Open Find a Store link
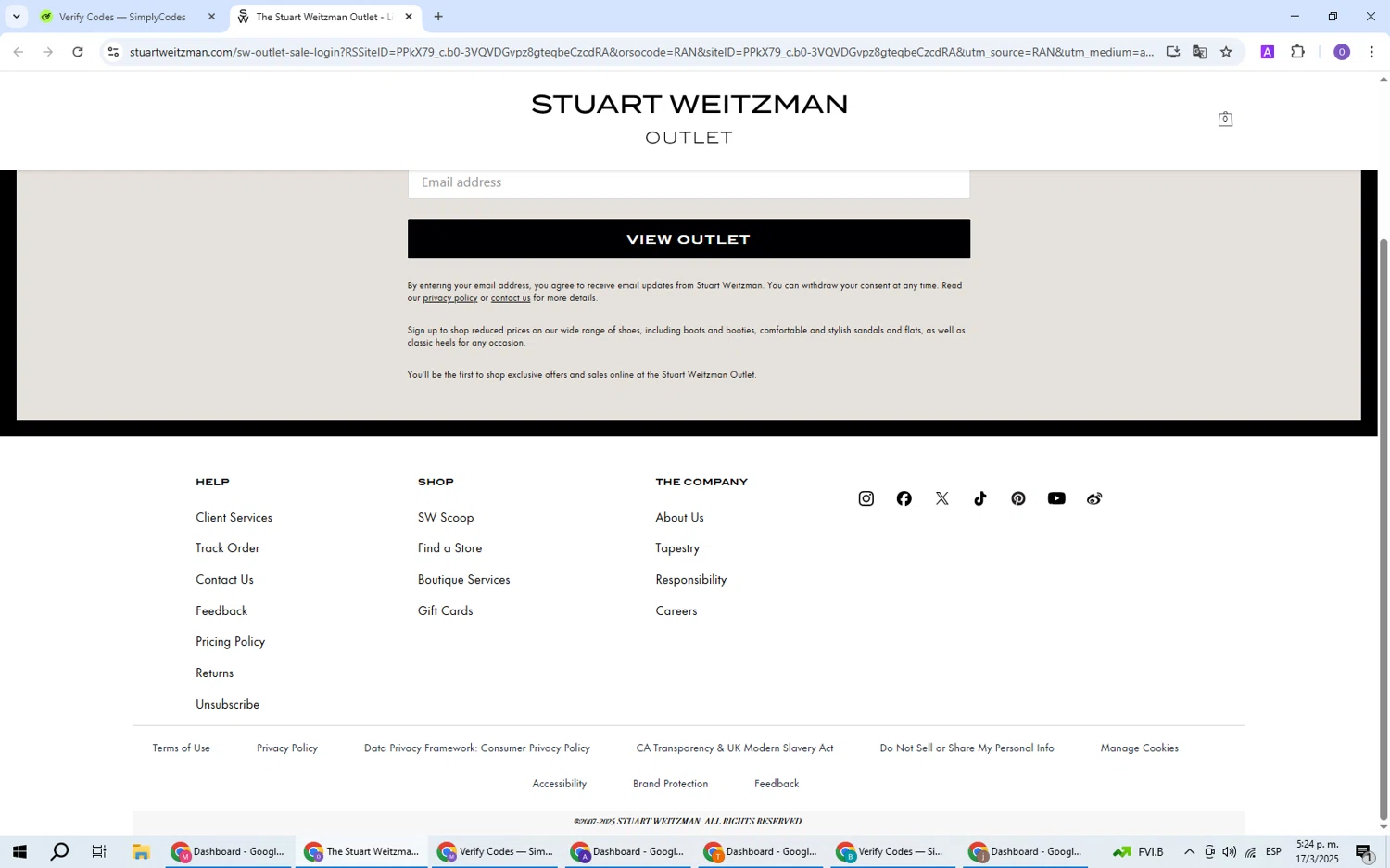 click(449, 548)
